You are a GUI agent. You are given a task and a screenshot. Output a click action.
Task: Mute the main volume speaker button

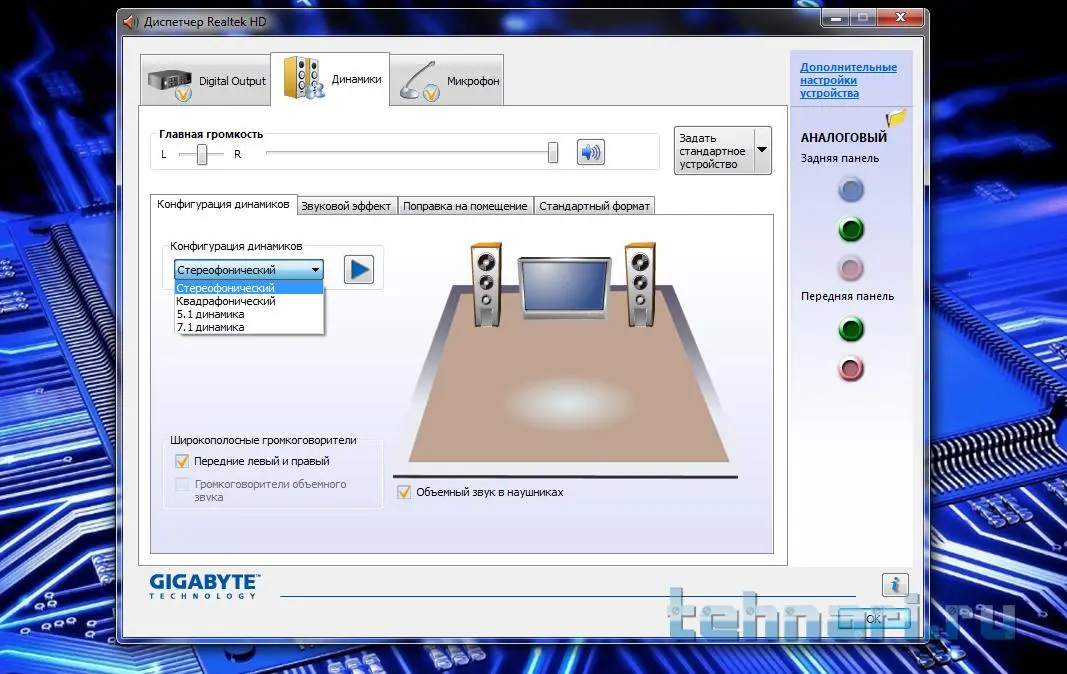click(590, 152)
